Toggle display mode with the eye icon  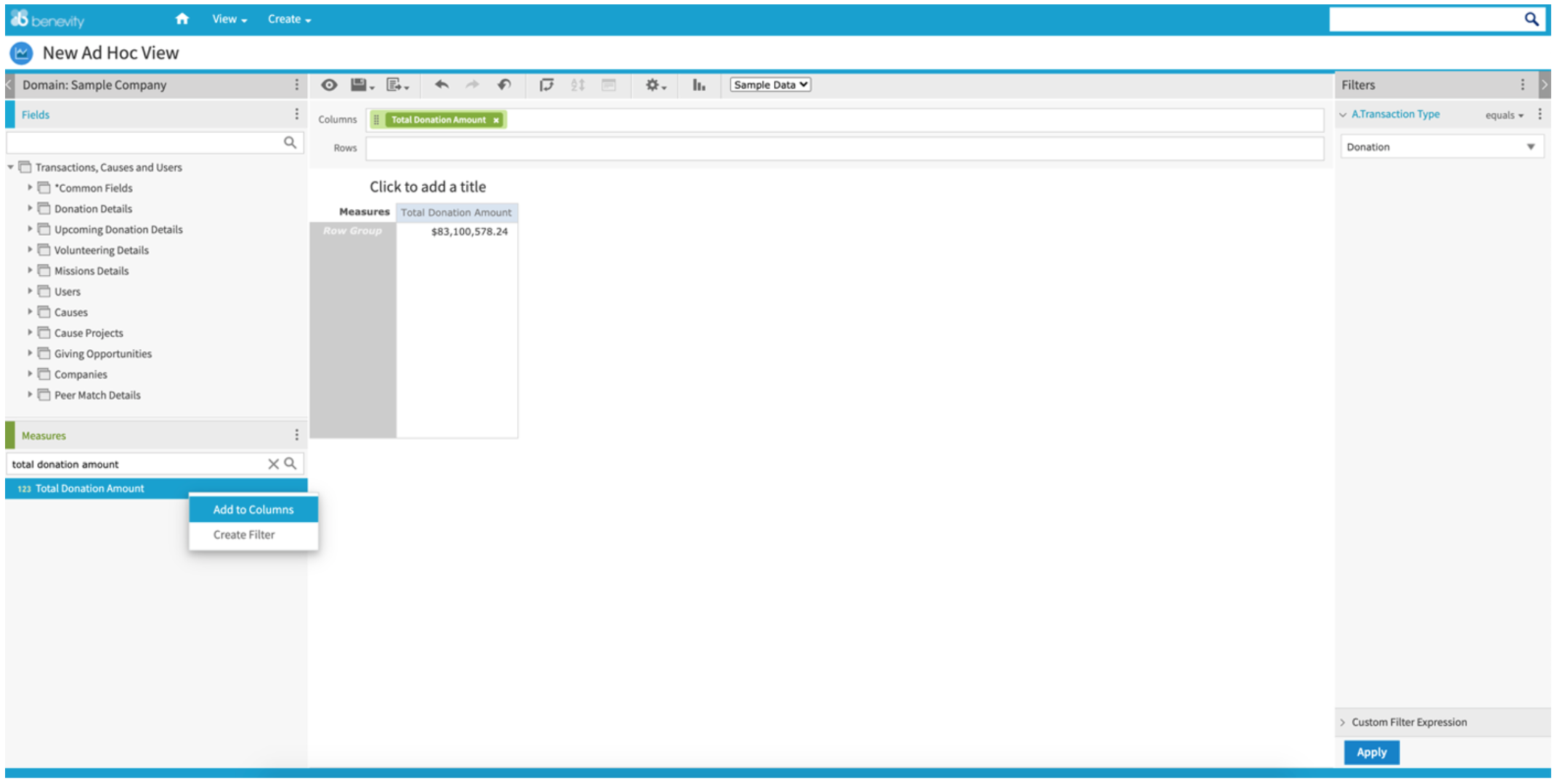pyautogui.click(x=329, y=85)
